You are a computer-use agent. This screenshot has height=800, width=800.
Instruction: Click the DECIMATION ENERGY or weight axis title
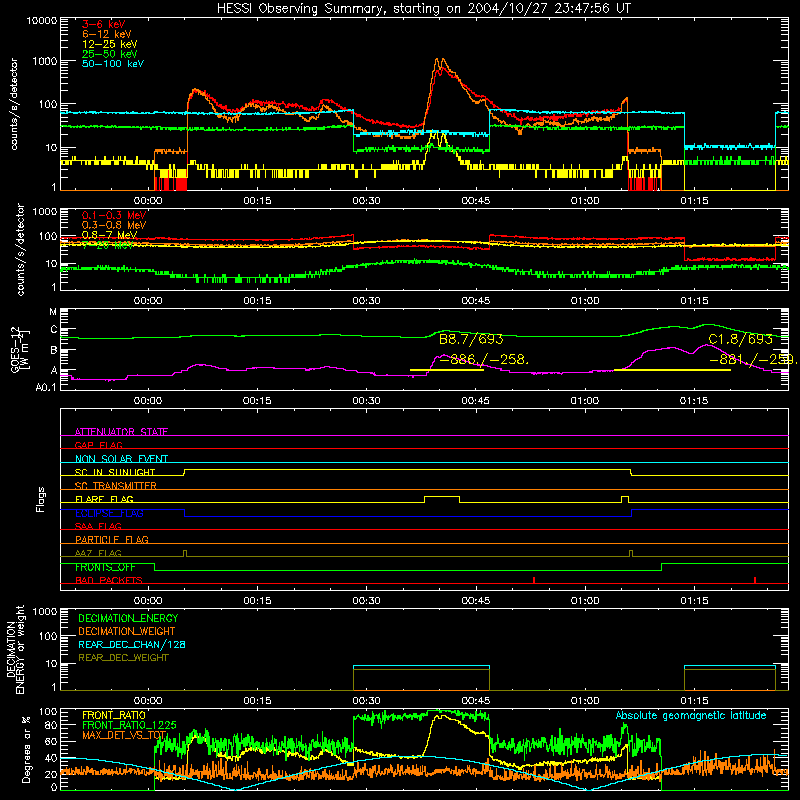15,649
